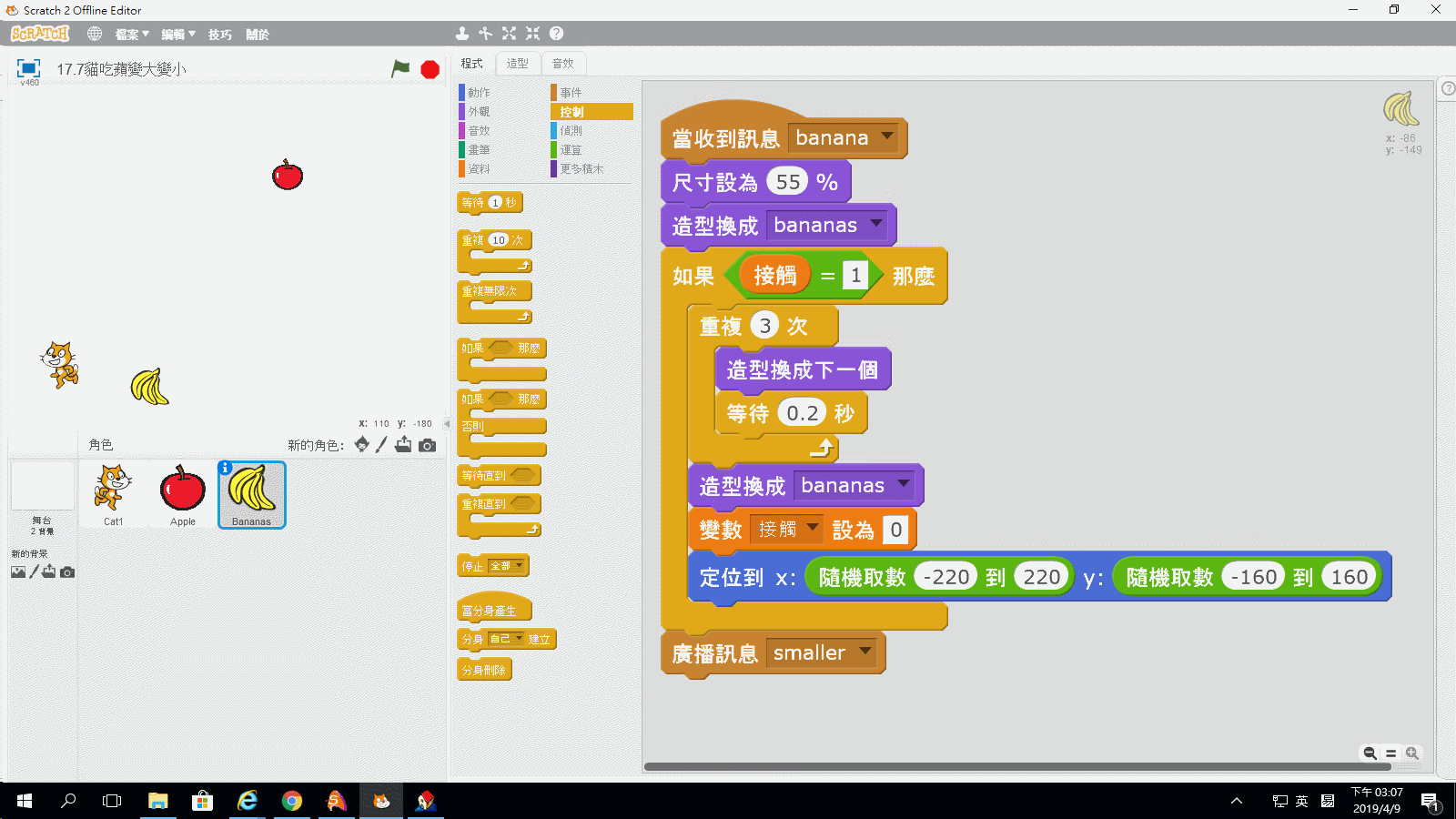This screenshot has height=819, width=1456.
Task: Open the 技巧 menu item
Action: tap(219, 35)
